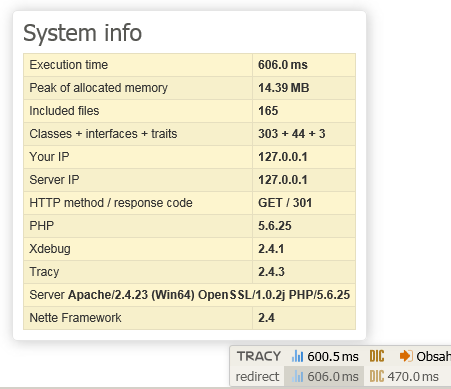
Task: Select the Server Apache/2.4.23 row
Action: [189, 295]
